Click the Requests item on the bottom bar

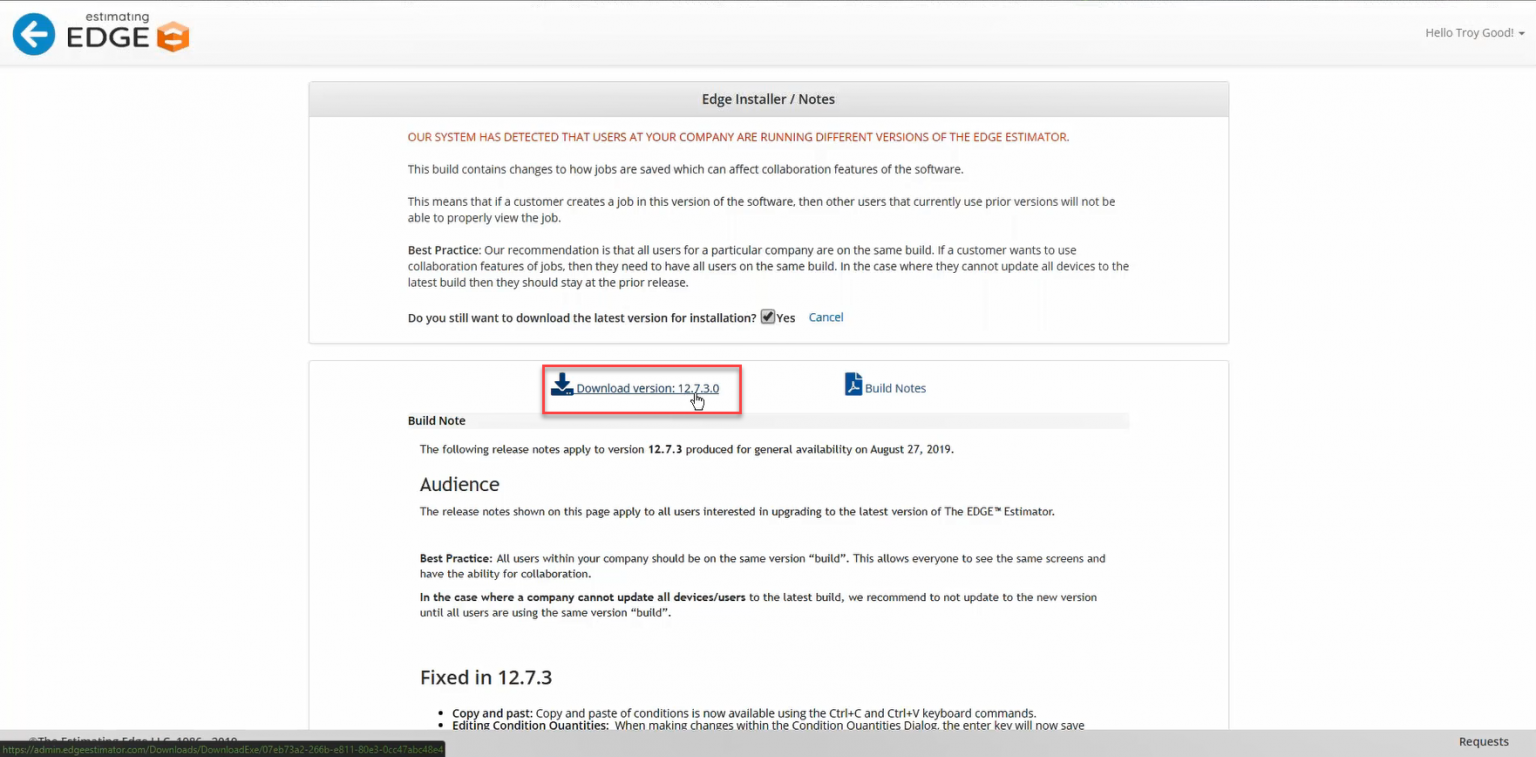[x=1483, y=741]
